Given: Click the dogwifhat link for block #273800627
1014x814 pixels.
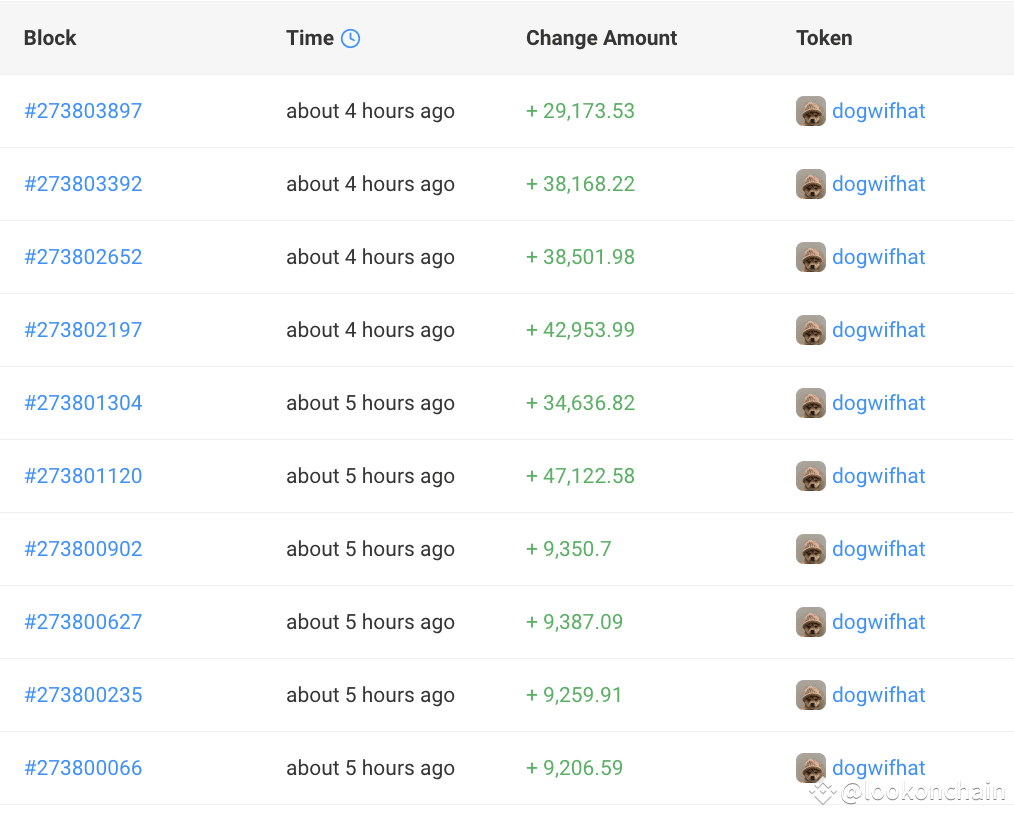Looking at the screenshot, I should click(x=878, y=622).
